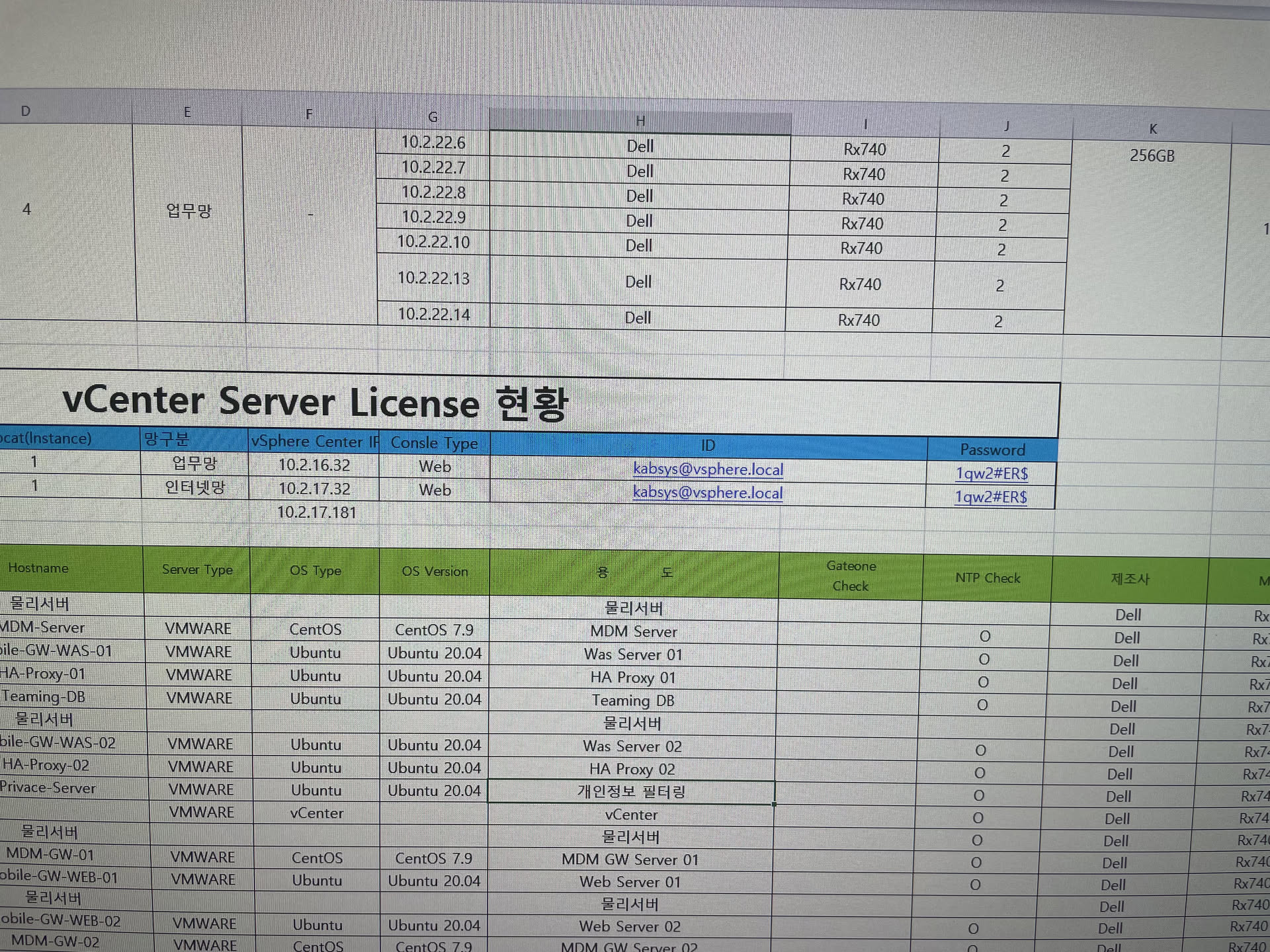
Task: Click the OS Version header cell
Action: pos(435,571)
